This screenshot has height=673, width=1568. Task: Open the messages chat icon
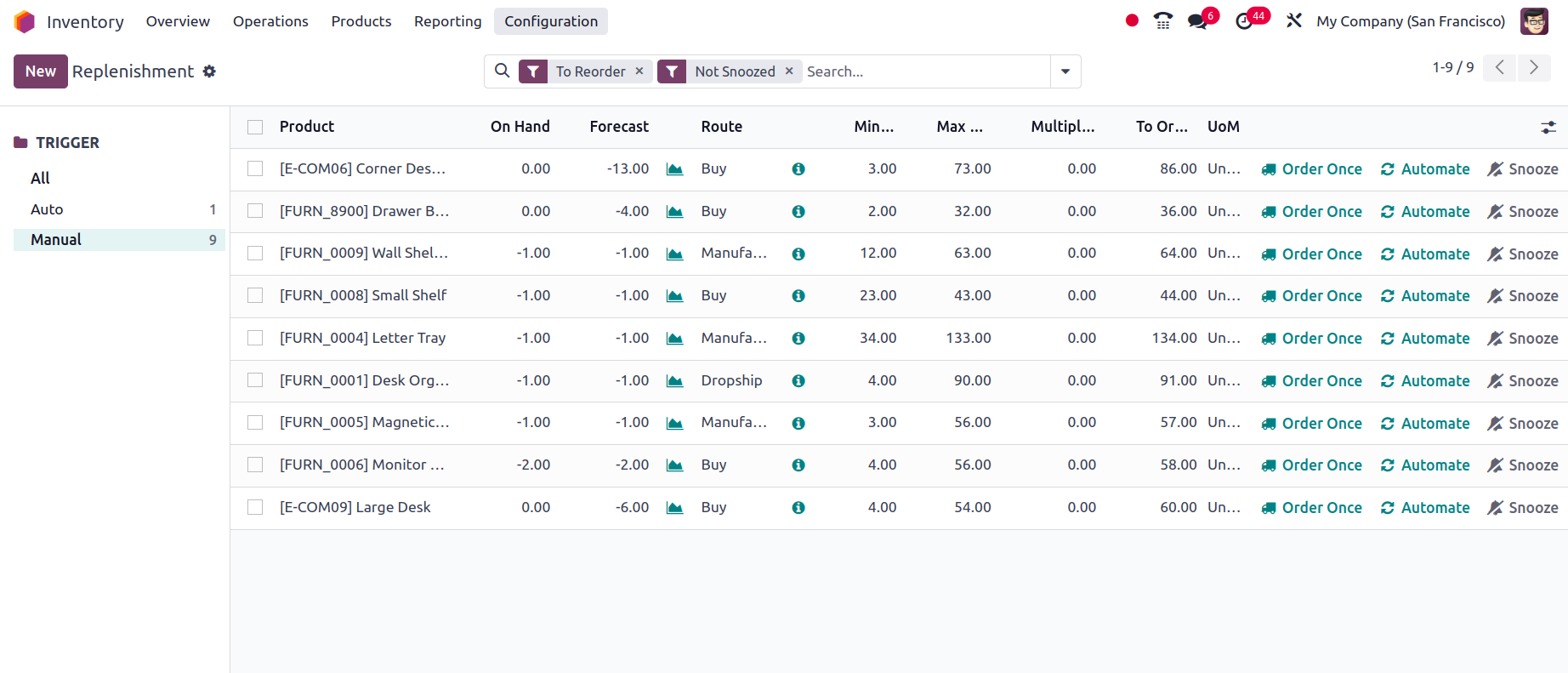1197,21
